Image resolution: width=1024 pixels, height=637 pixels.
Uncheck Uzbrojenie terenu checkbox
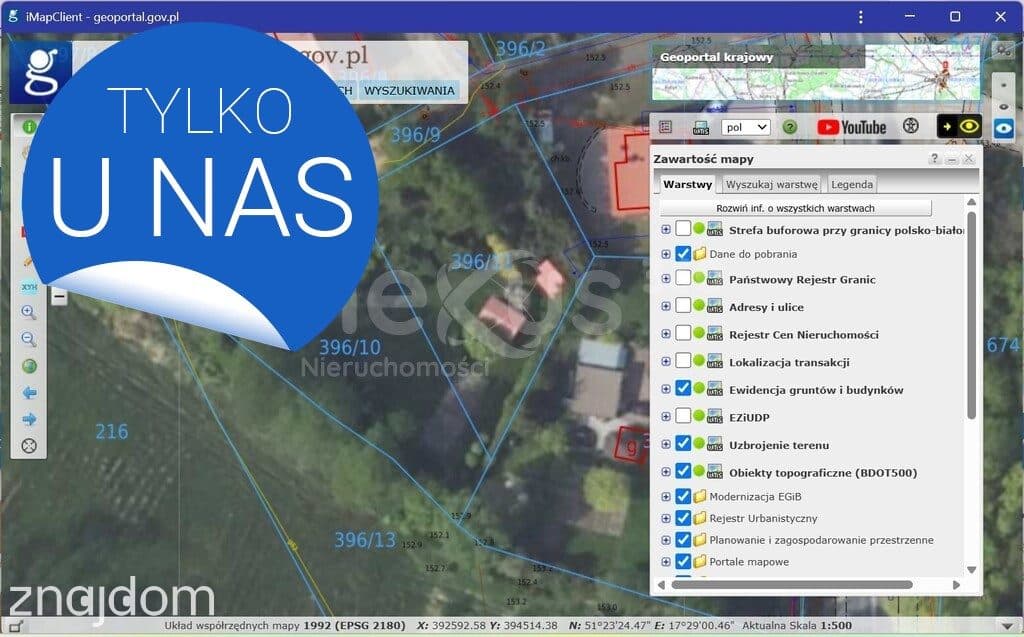pos(683,444)
